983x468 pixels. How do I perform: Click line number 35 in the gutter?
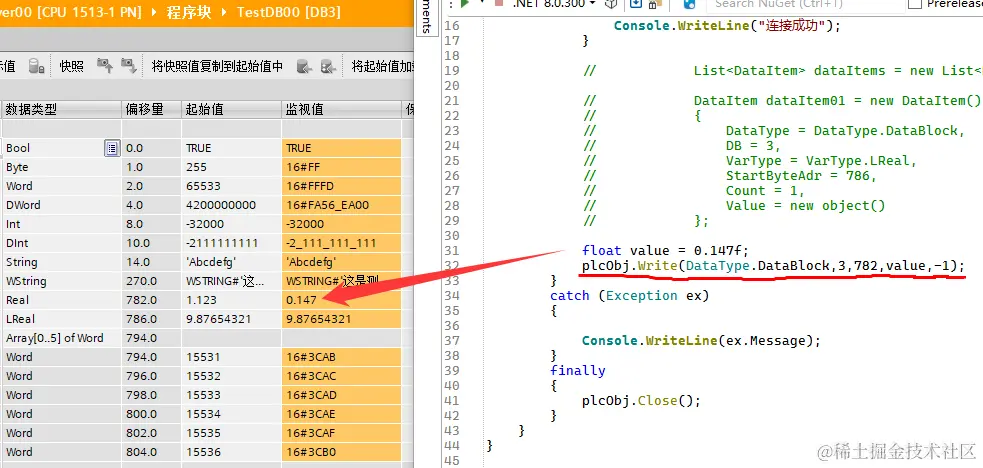coord(452,311)
